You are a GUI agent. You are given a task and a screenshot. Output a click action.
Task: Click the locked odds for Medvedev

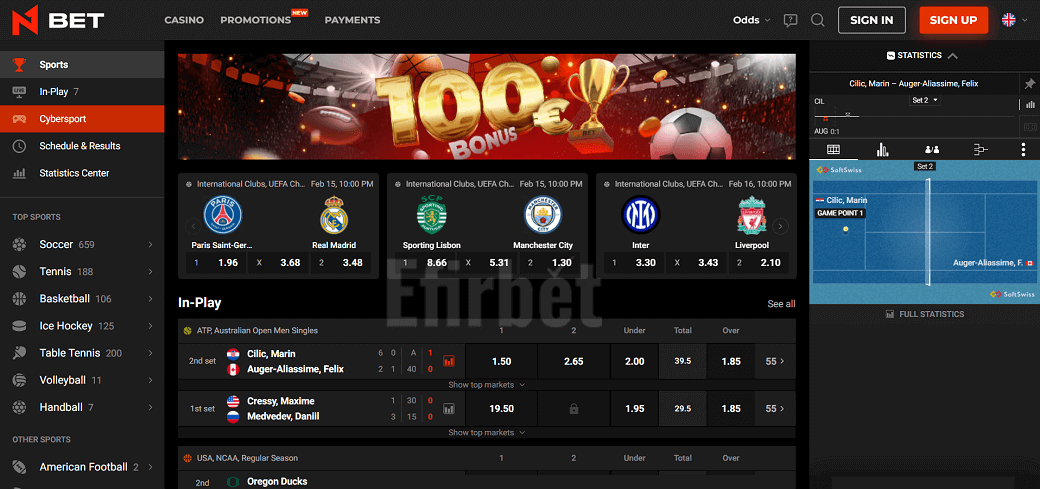point(574,409)
